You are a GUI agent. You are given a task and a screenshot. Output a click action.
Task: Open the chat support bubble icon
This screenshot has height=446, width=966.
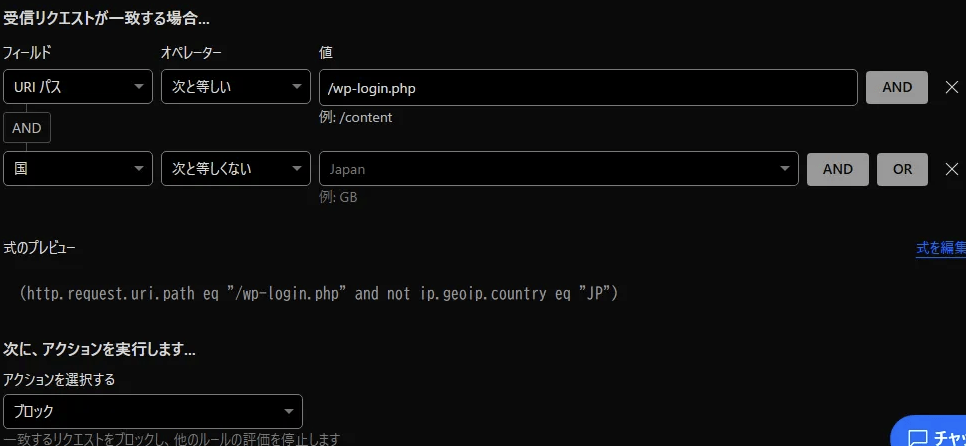pos(917,437)
